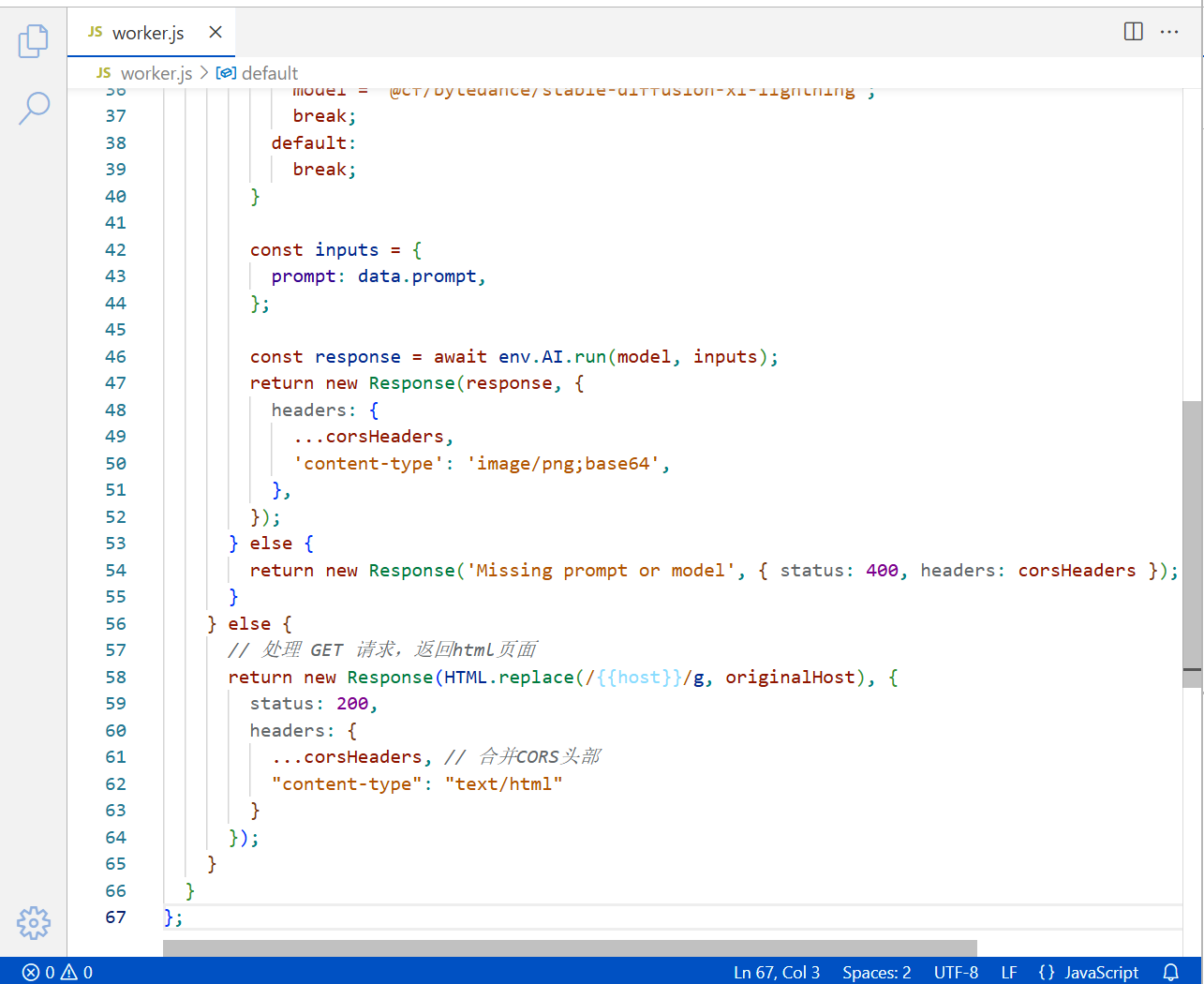Click the "text/html" string
Screen dimensions: 1204x984
(503, 784)
